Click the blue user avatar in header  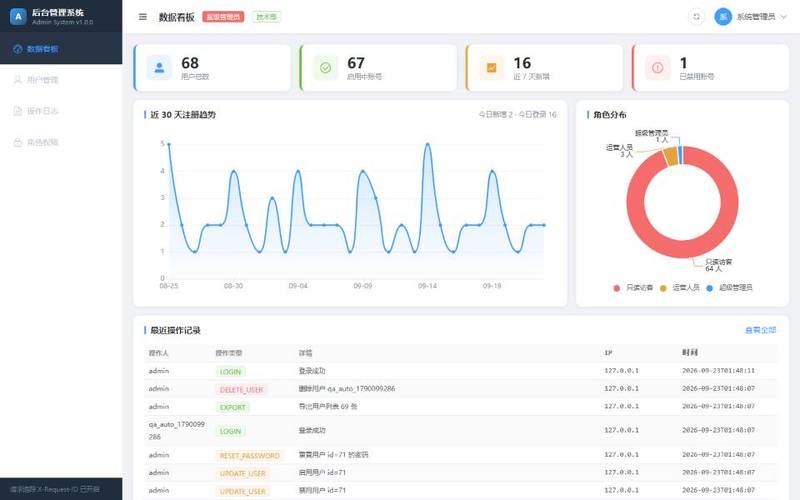tap(723, 17)
